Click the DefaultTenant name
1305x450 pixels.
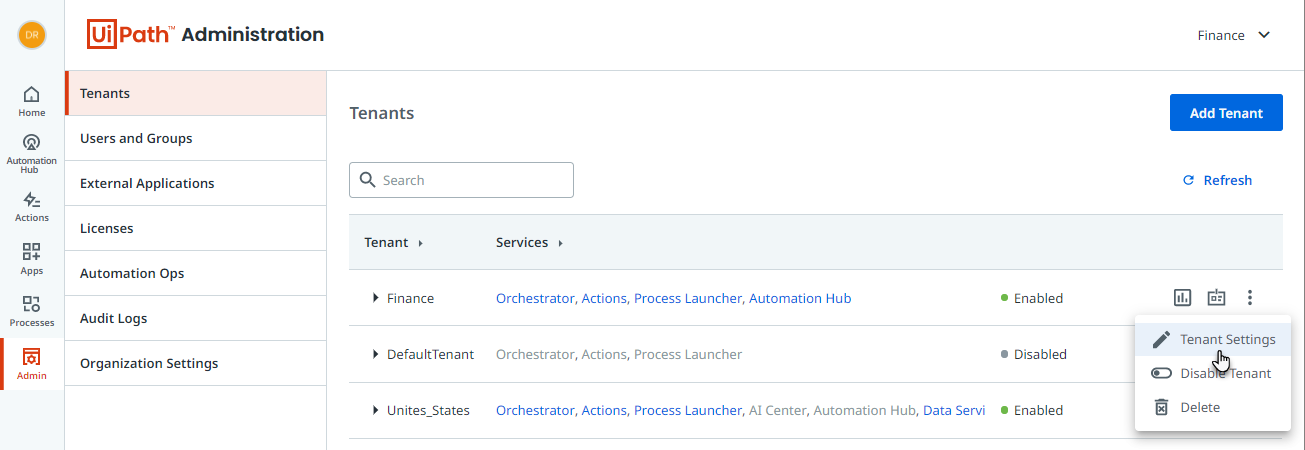430,354
